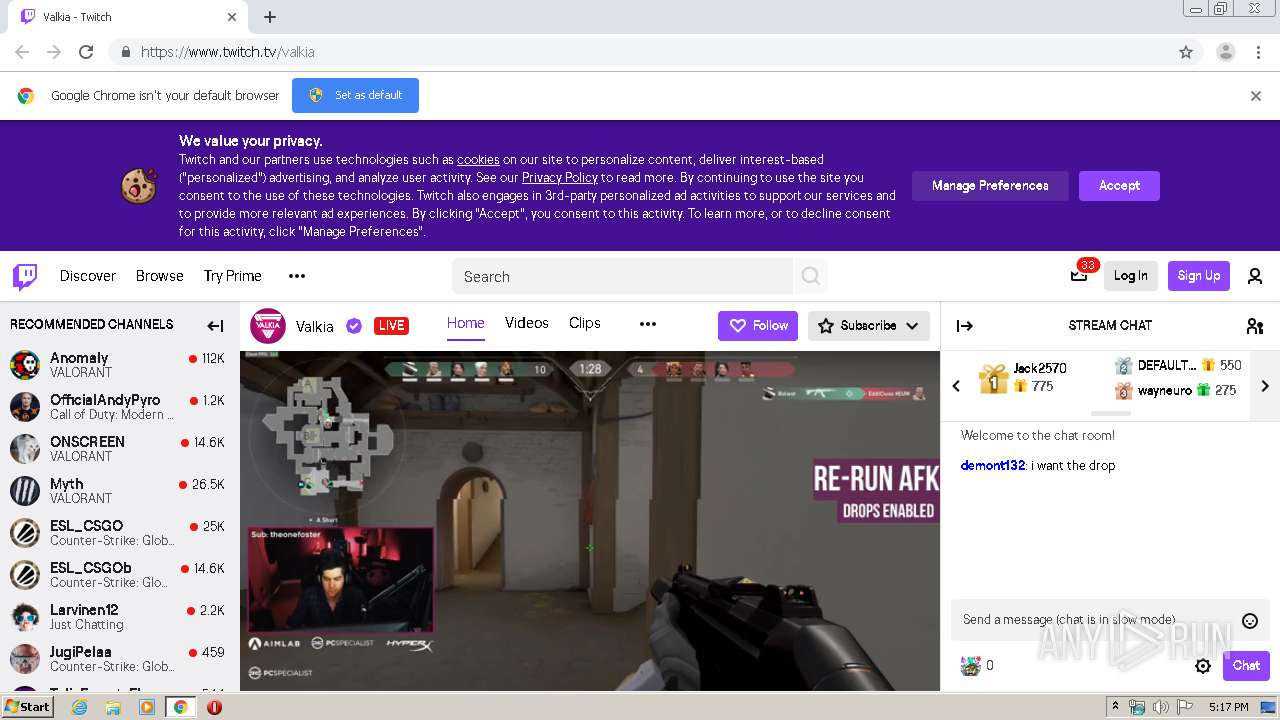The image size is (1280, 720).
Task: Open the ESL_CSGOb recommended channel
Action: [118, 575]
